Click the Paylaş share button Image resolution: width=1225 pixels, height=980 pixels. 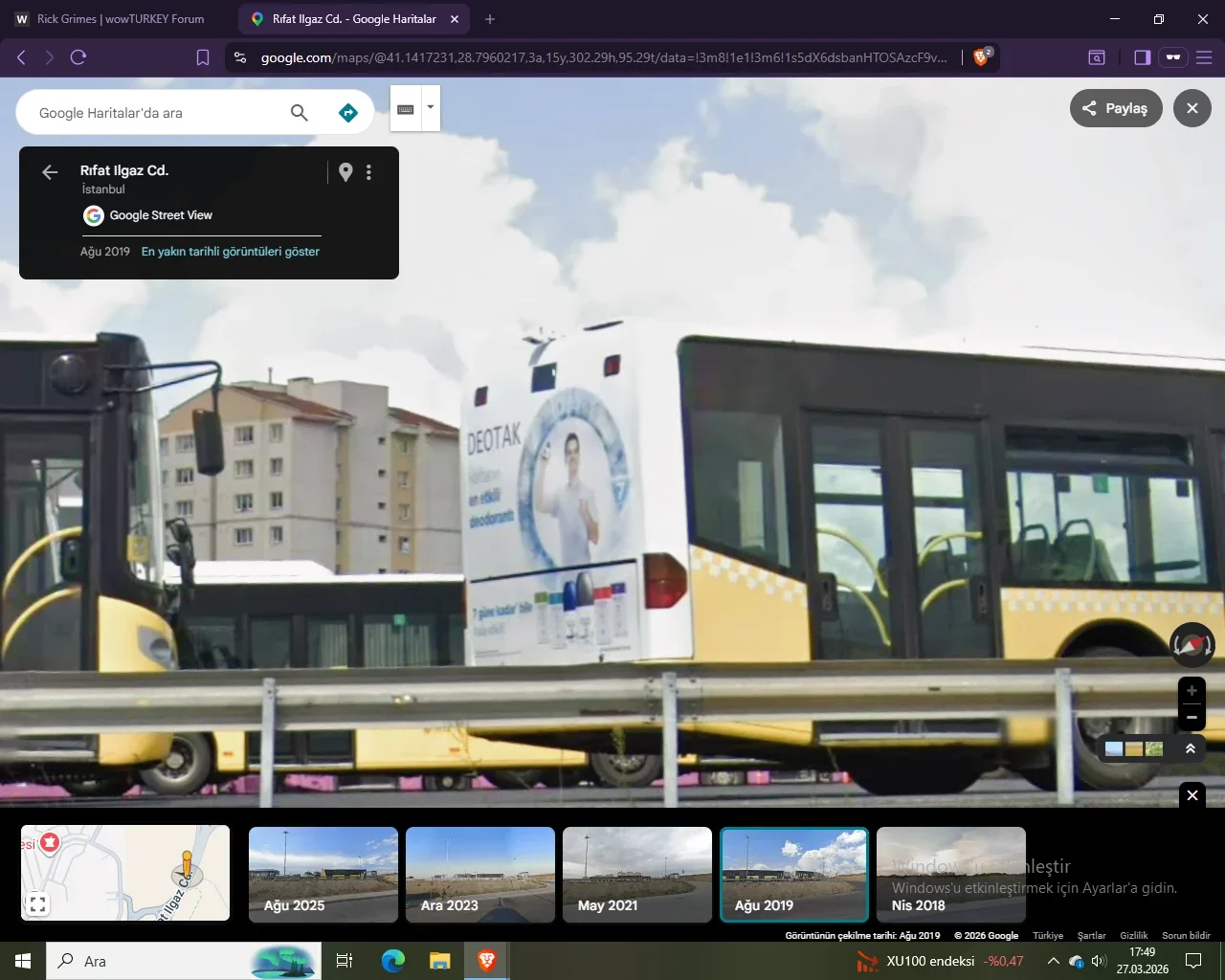click(x=1115, y=108)
